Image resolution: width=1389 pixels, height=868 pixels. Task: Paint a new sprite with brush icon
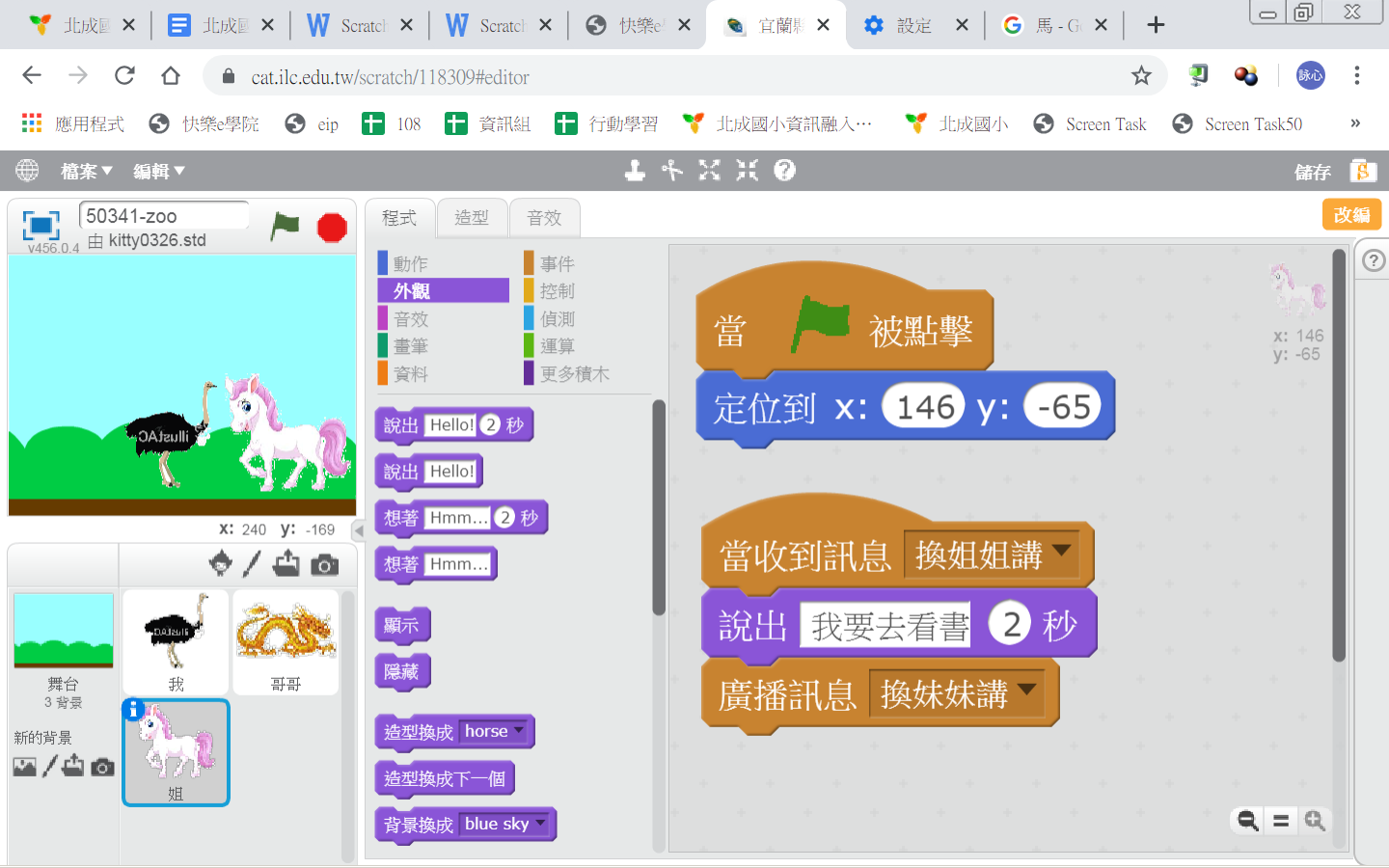(x=252, y=563)
